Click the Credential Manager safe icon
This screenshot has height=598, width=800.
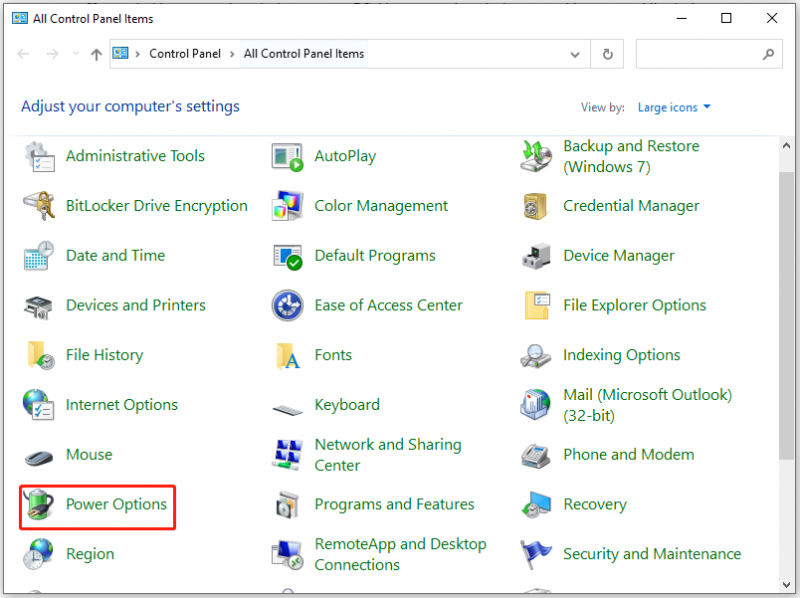click(536, 206)
